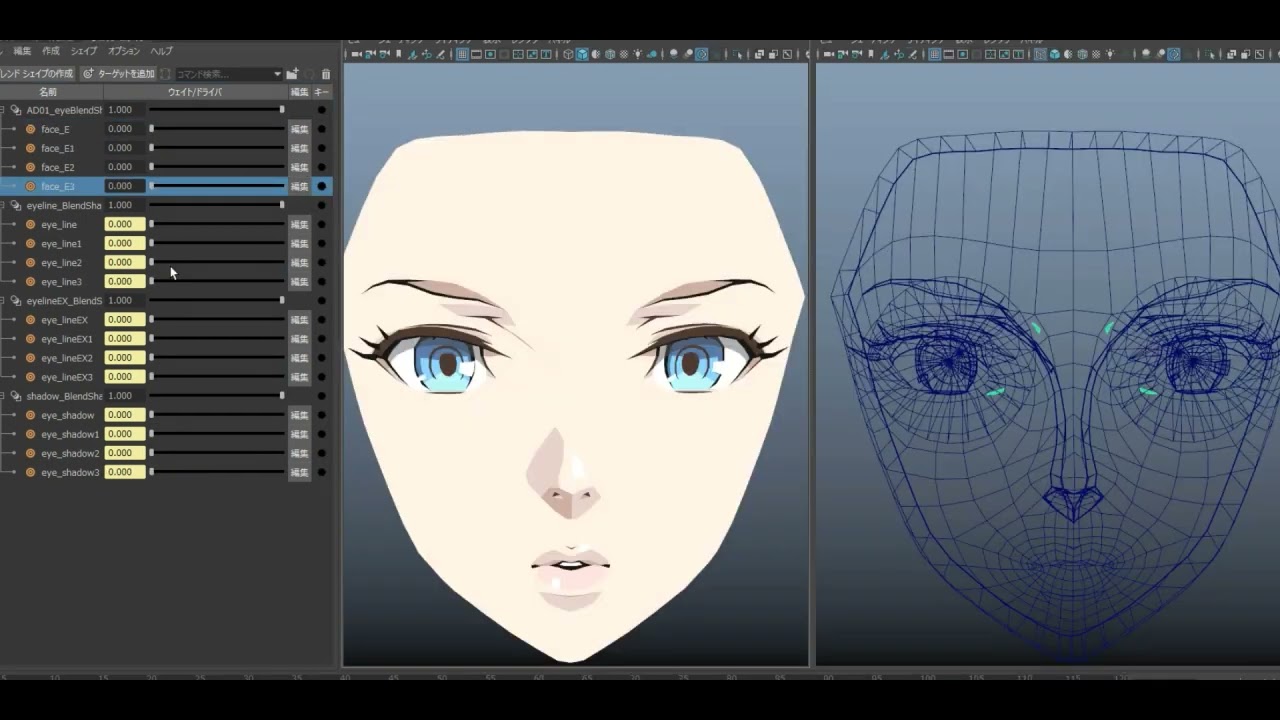Collapse the eyeline_BlendSha group
Screen dimensions: 1280x720
[x=3, y=205]
